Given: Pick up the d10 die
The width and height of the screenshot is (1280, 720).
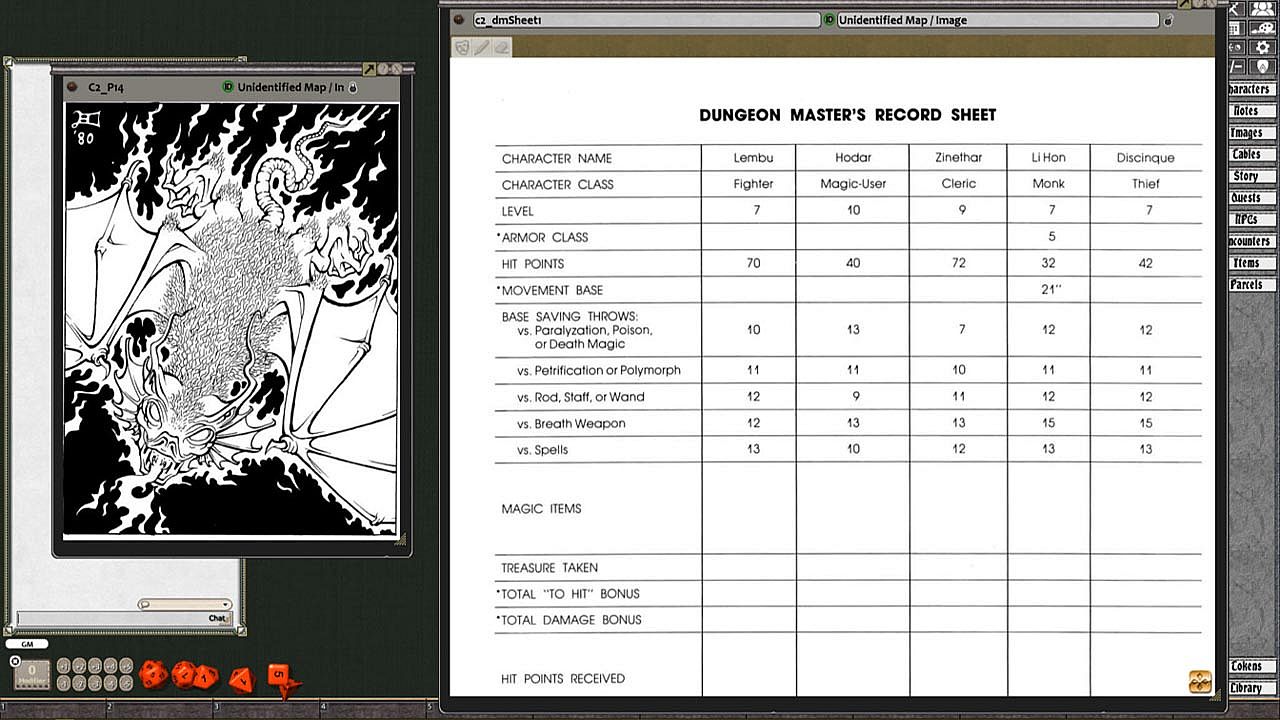Looking at the screenshot, I should click(x=206, y=677).
